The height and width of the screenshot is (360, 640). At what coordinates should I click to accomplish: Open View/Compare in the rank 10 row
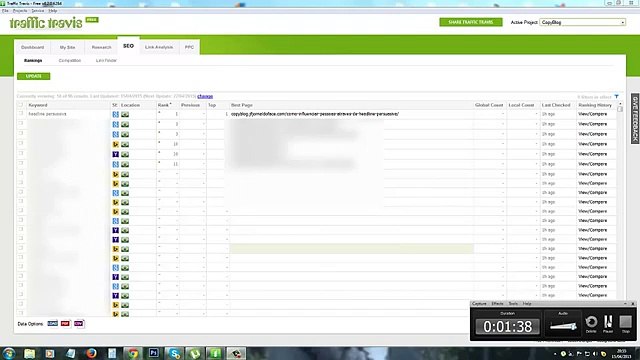tap(593, 144)
